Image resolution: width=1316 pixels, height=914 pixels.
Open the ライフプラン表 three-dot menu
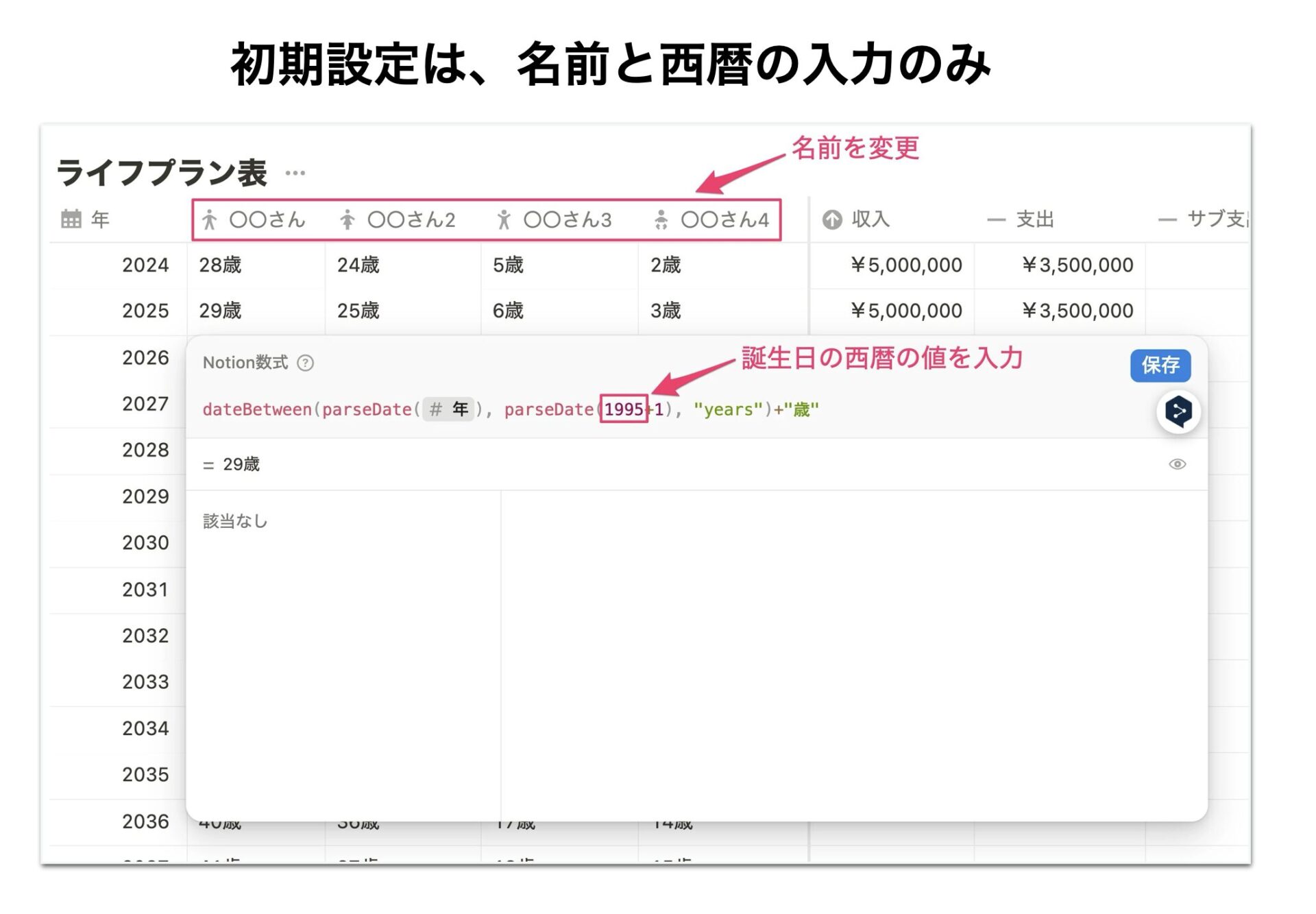(x=295, y=173)
